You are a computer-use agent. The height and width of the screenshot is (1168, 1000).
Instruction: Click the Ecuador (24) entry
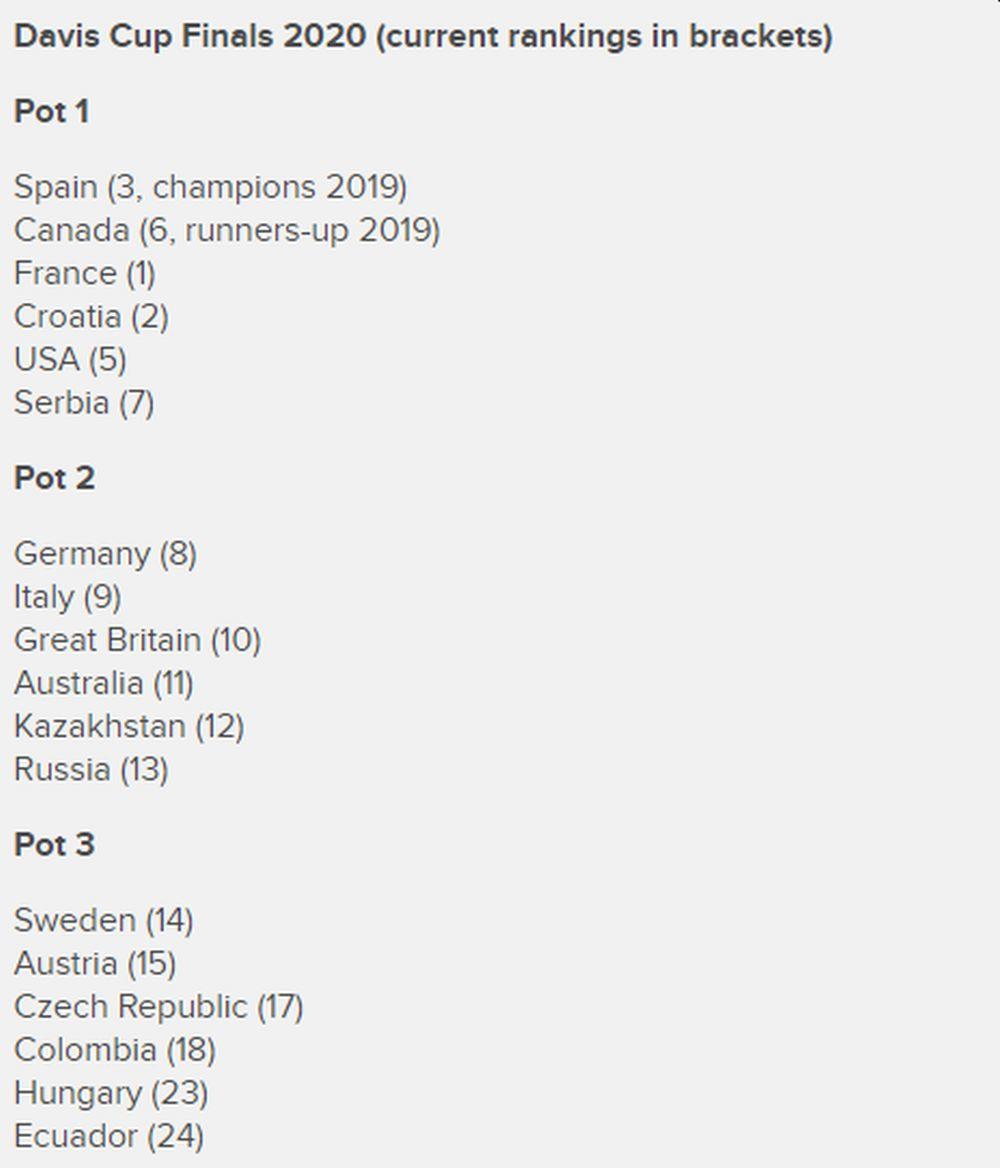coord(108,1135)
